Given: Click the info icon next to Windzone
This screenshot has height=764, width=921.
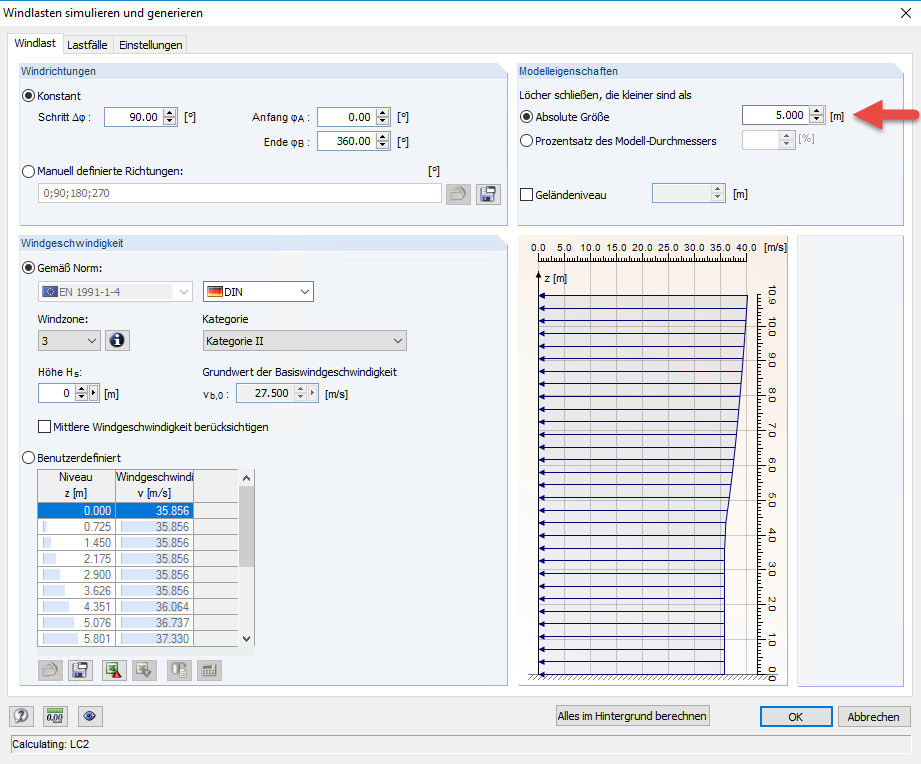Looking at the screenshot, I should pyautogui.click(x=117, y=340).
